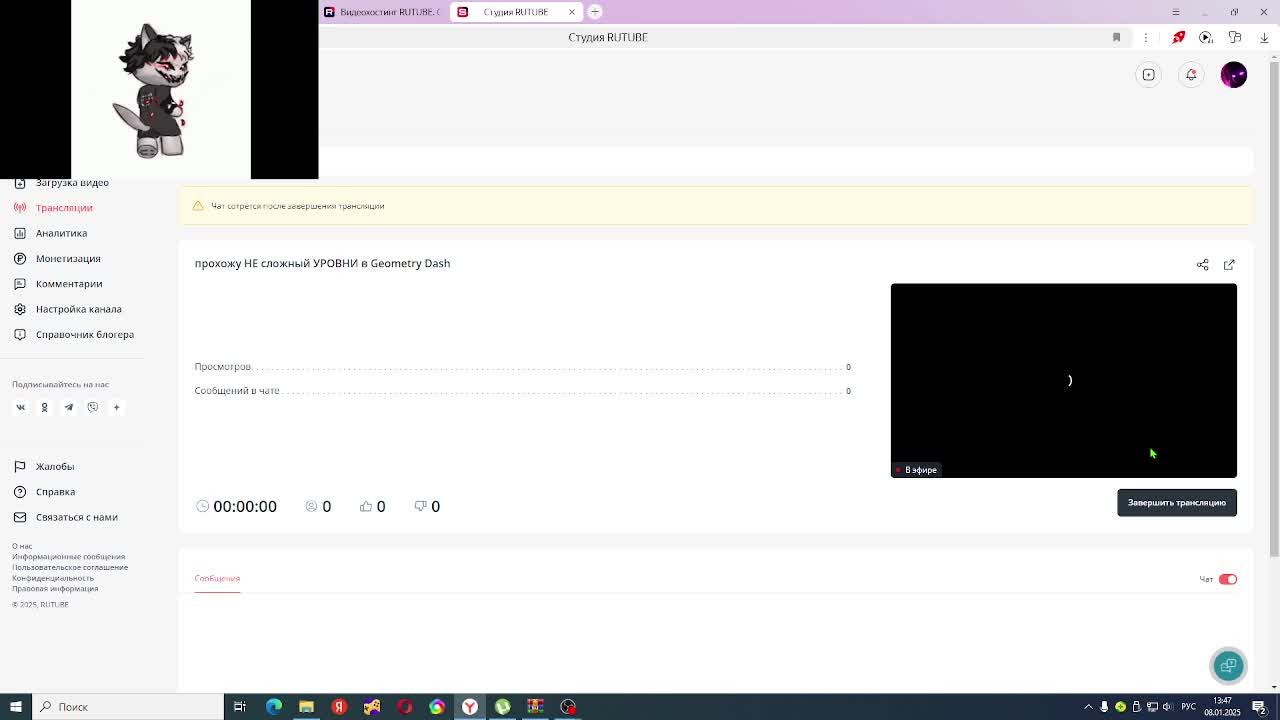The image size is (1280, 720).
Task: Open Информационные сообщения link
Action: tap(68, 557)
